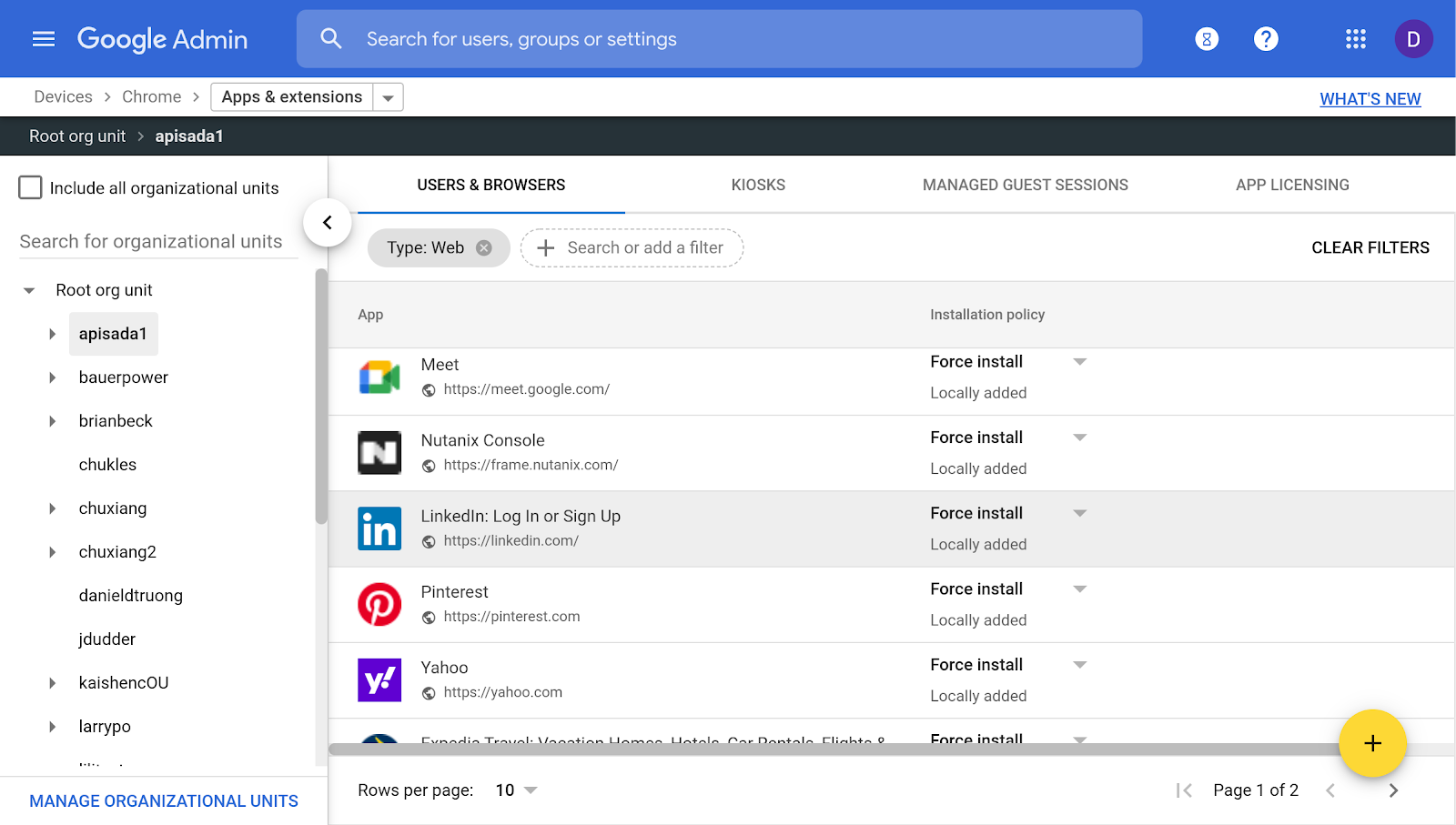The image size is (1456, 825).
Task: Open Apps & extensions breadcrumb dropdown
Action: click(388, 97)
